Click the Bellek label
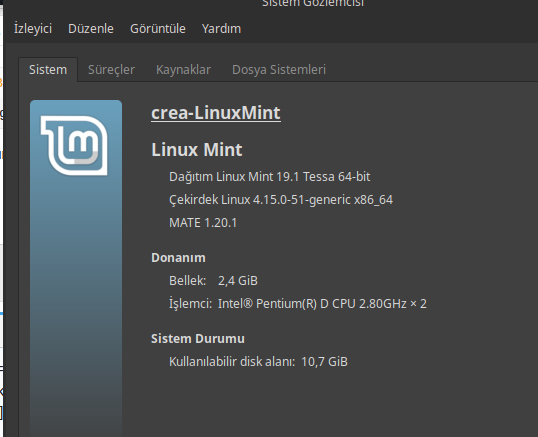 click(187, 281)
